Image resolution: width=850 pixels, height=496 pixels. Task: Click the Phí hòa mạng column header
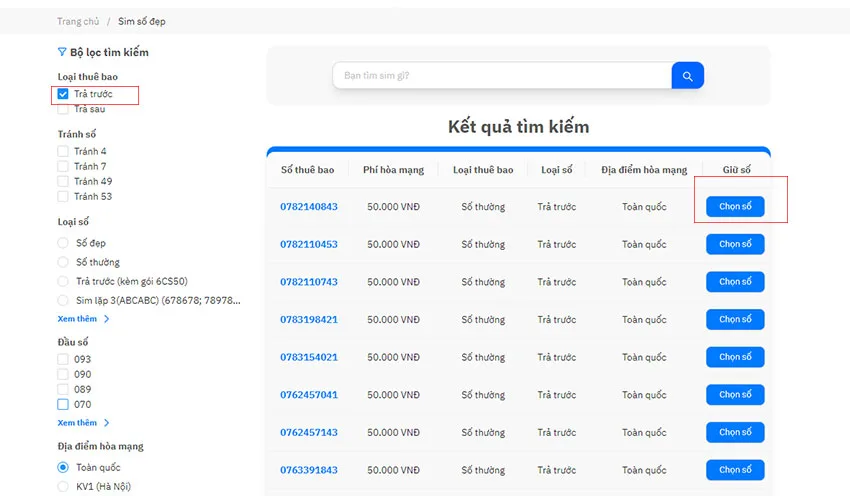(x=394, y=170)
